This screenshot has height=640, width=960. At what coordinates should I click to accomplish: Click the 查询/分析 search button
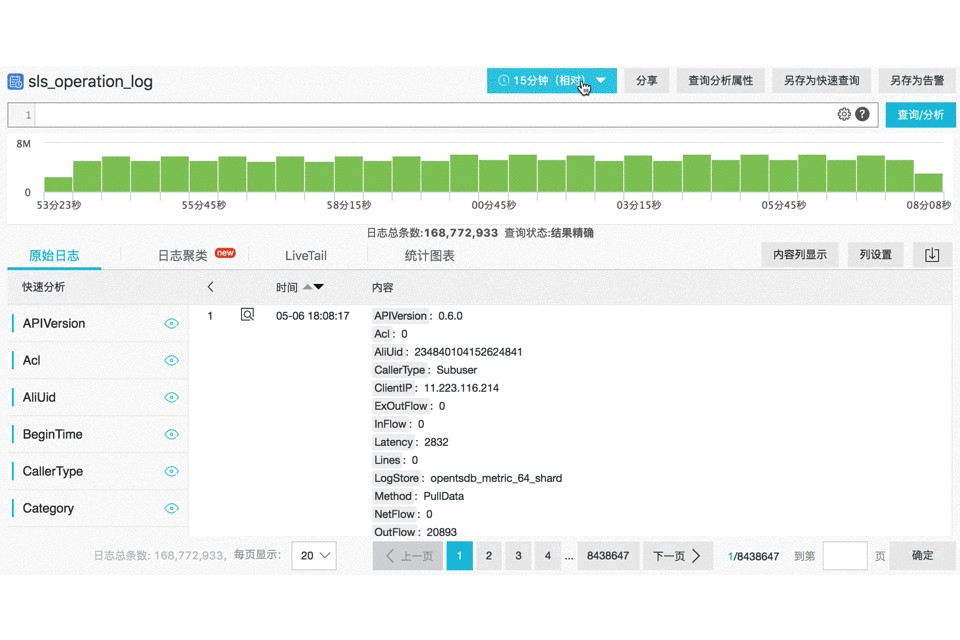(x=920, y=115)
